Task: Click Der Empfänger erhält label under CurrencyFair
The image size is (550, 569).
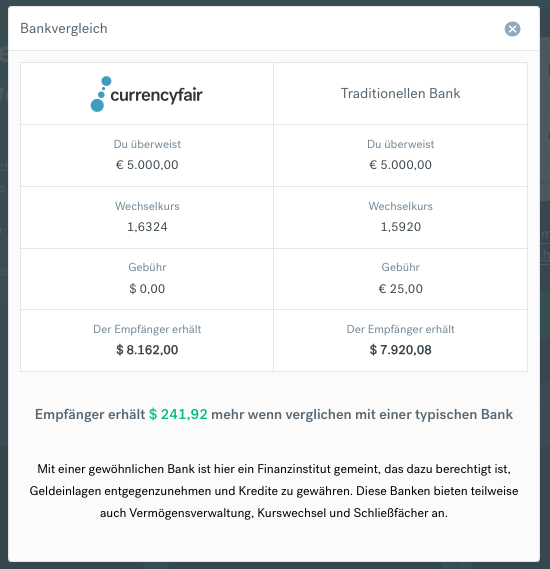Action: [x=147, y=329]
